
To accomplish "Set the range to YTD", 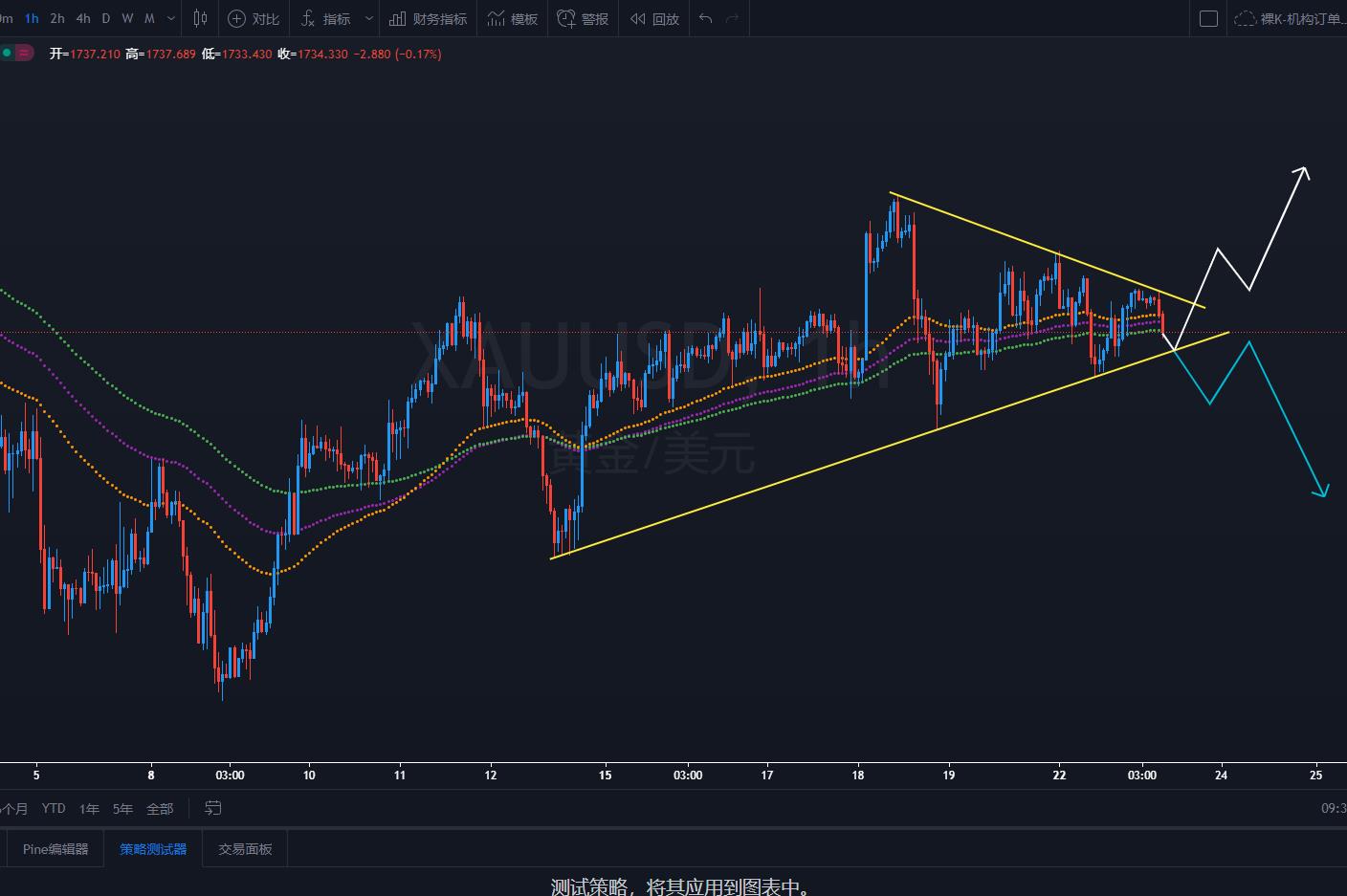I will click(x=54, y=808).
